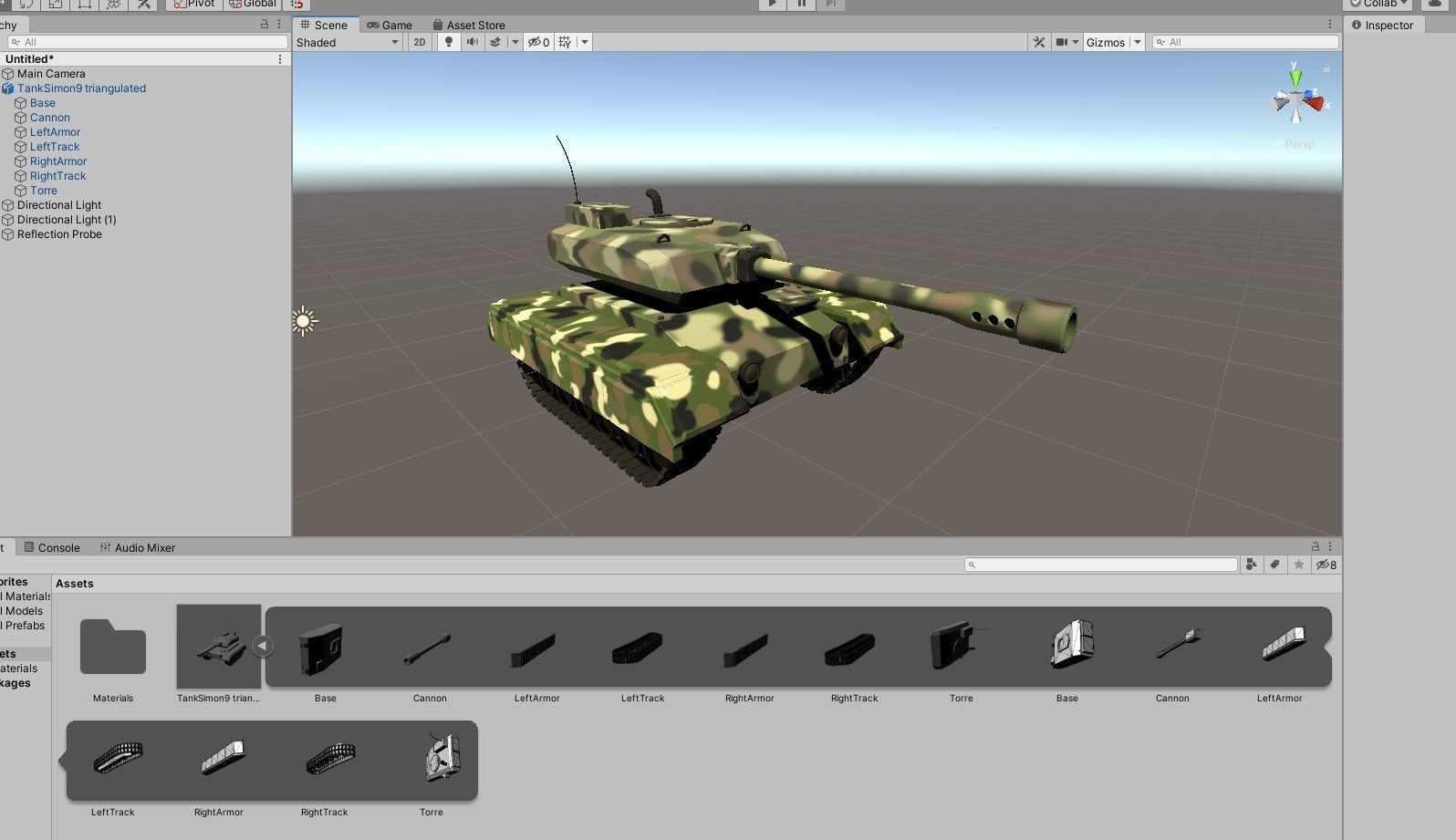
Task: Open the grid settings dropdown arrow
Action: click(585, 42)
